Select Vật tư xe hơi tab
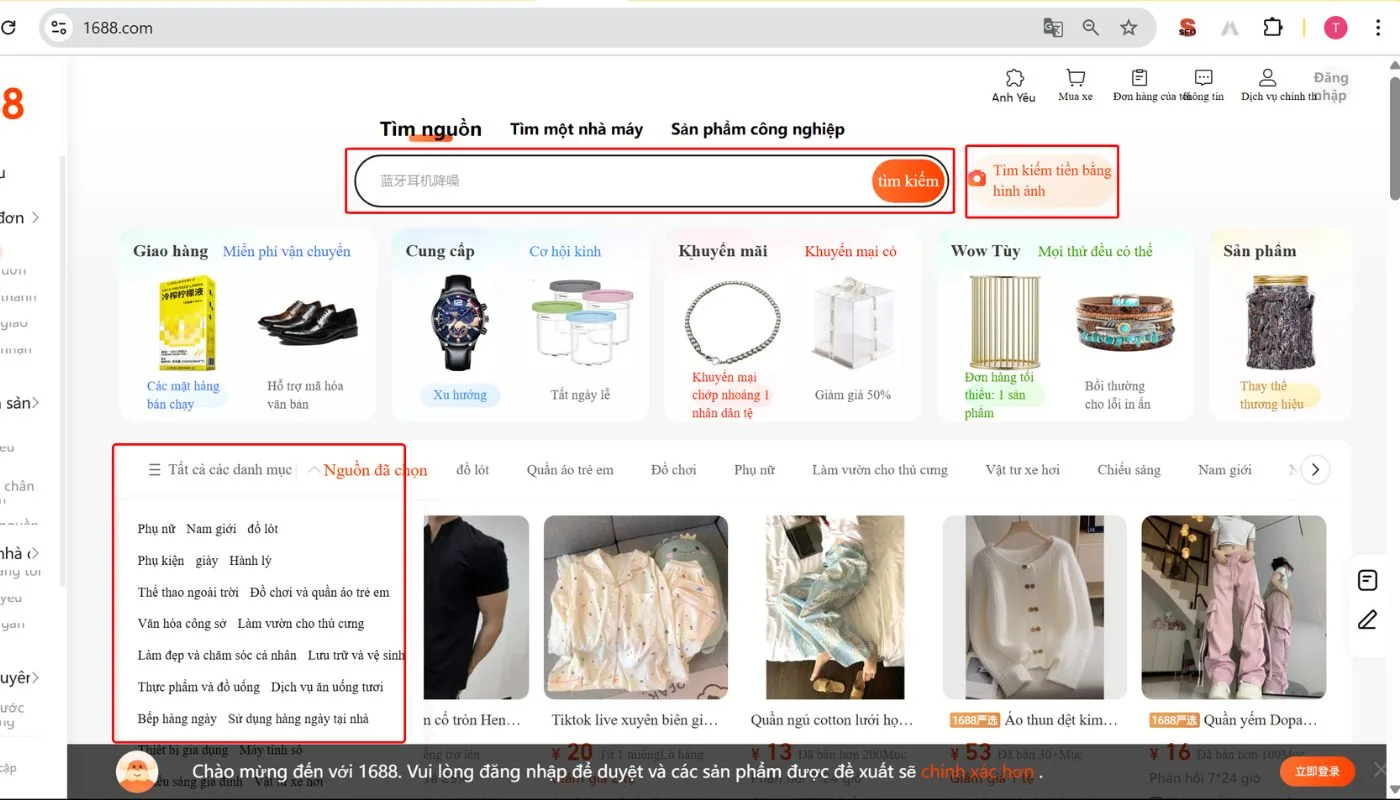This screenshot has height=800, width=1400. pos(1022,470)
